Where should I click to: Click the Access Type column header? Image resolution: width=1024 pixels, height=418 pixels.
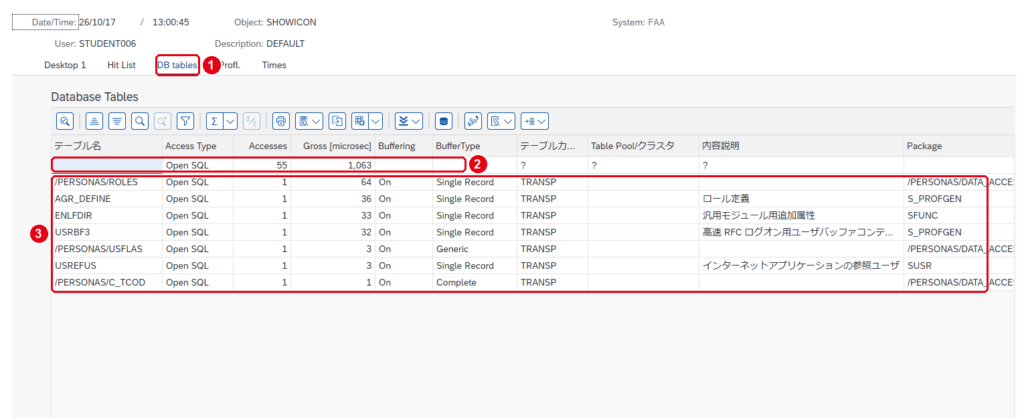(x=197, y=146)
